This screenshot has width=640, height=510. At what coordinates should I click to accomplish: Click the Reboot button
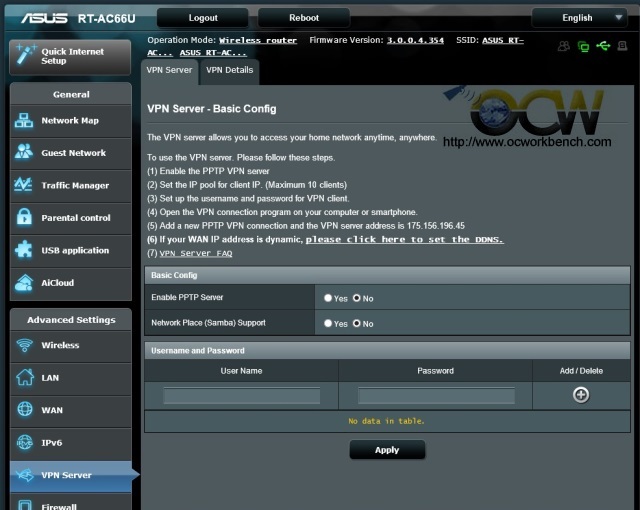tap(304, 18)
